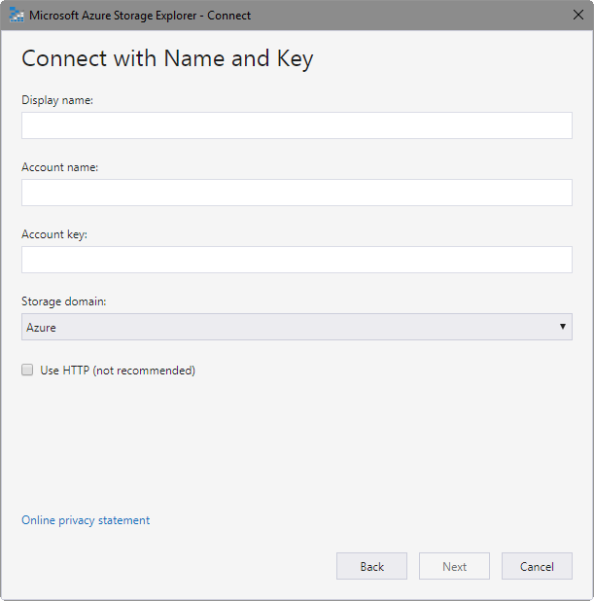The height and width of the screenshot is (601, 594).
Task: Open the Storage domain combo box
Action: pyautogui.click(x=297, y=327)
